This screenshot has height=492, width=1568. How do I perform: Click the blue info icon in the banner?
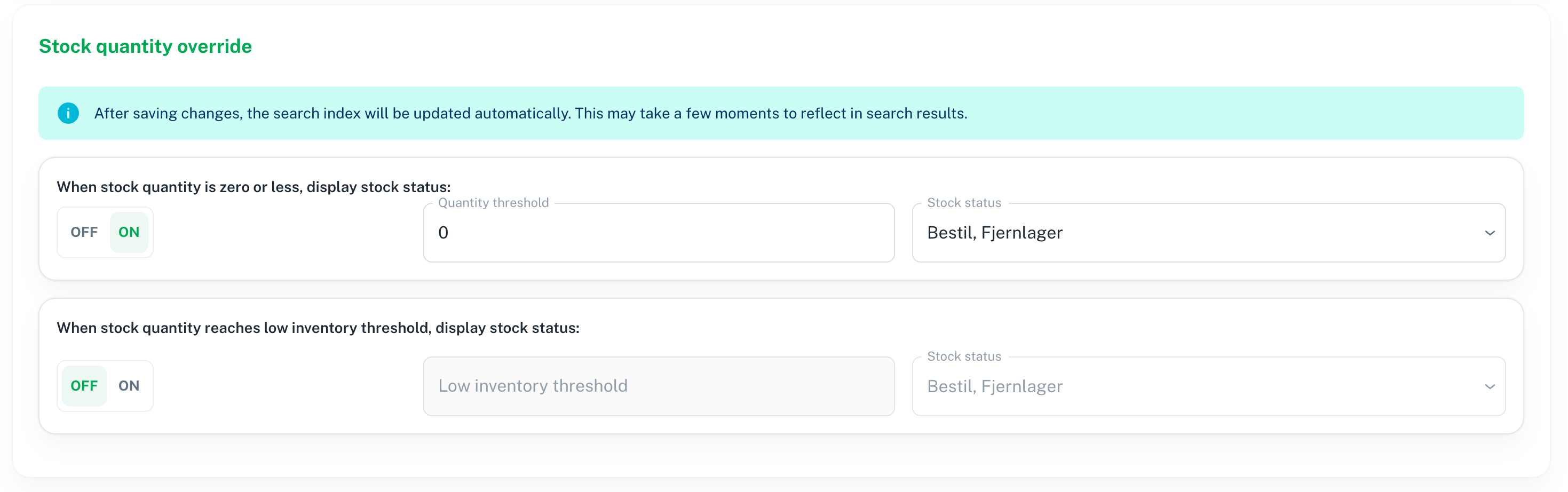point(68,113)
